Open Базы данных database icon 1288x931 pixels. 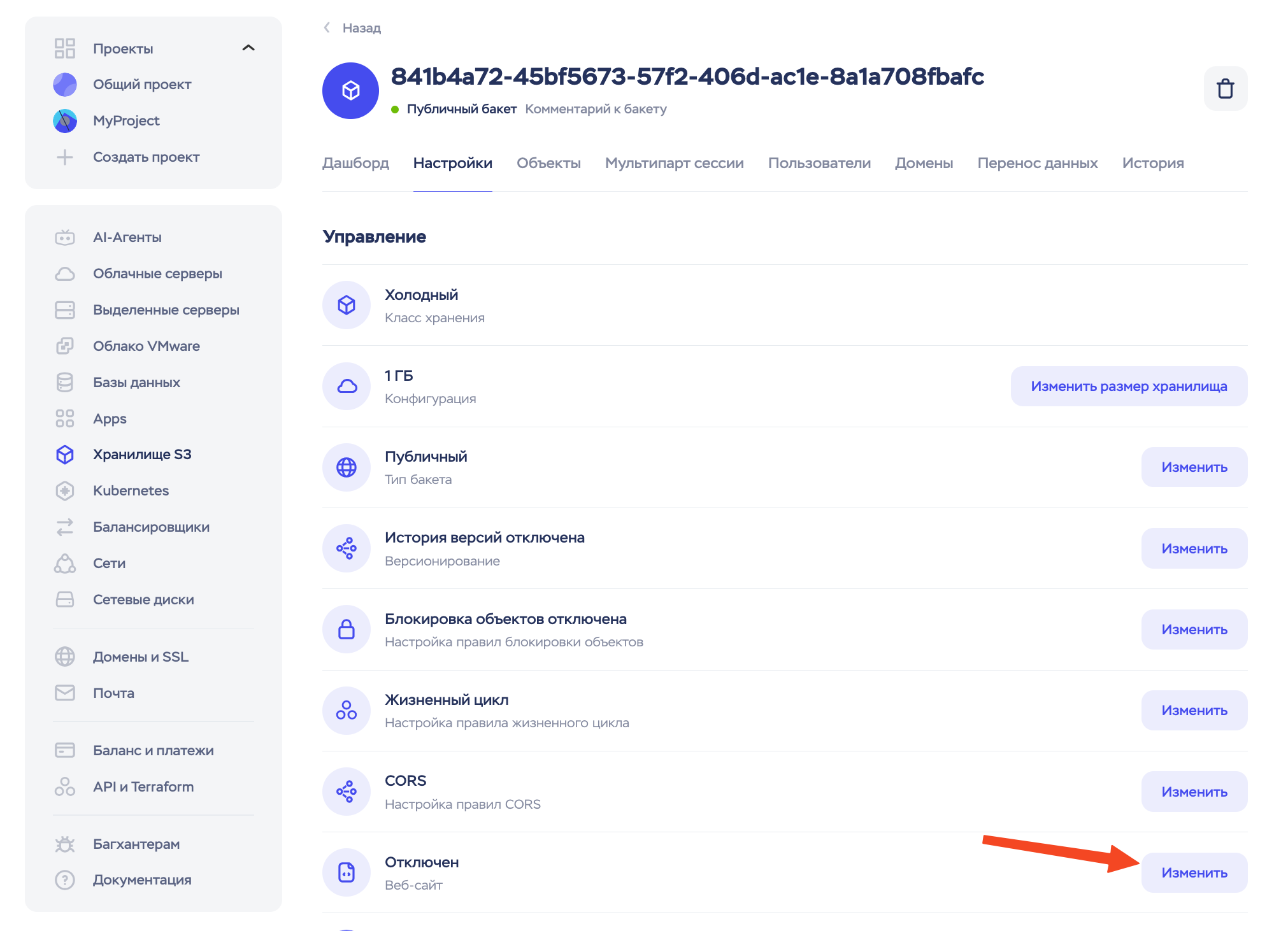[x=65, y=382]
